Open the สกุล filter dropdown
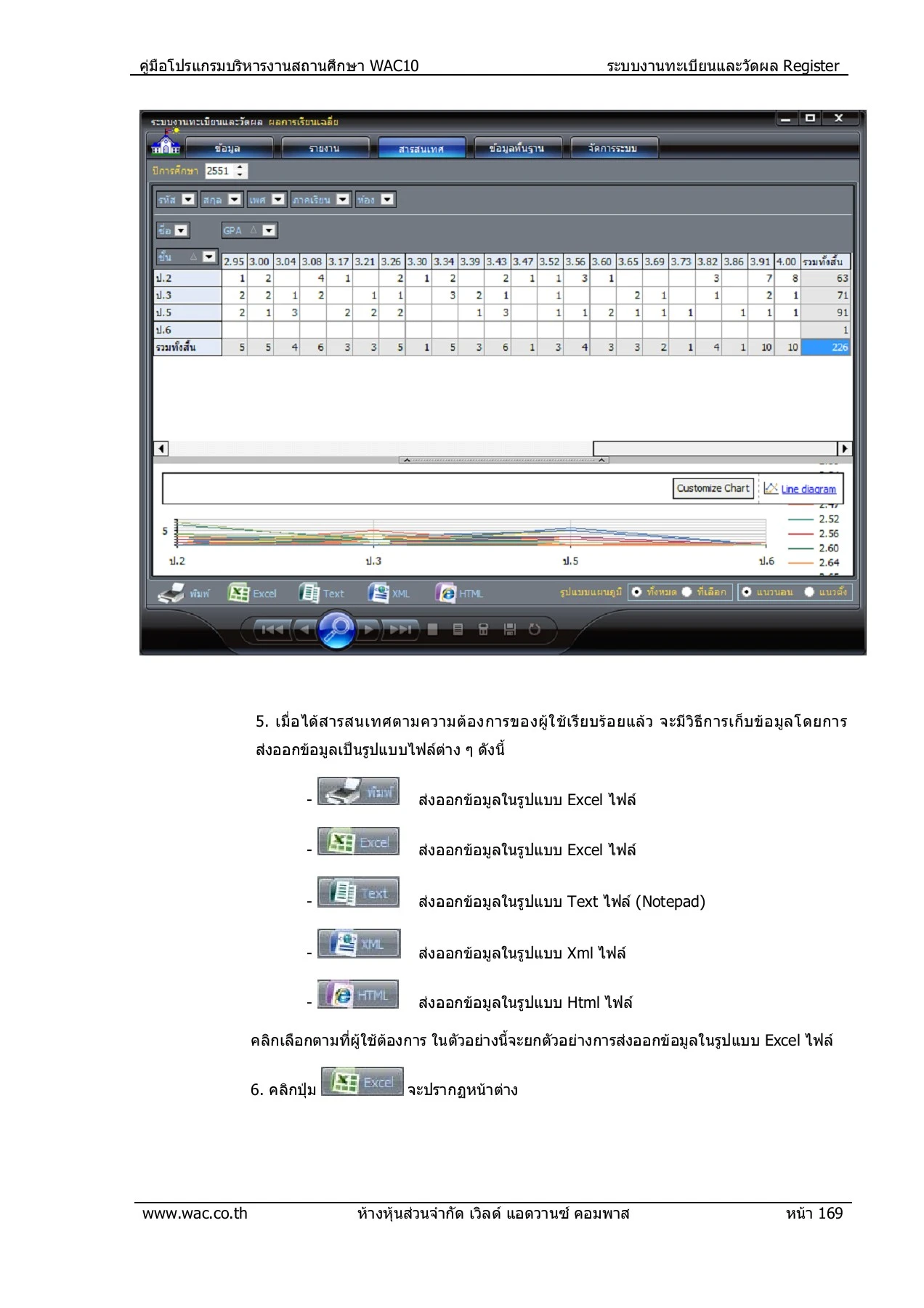 point(235,199)
